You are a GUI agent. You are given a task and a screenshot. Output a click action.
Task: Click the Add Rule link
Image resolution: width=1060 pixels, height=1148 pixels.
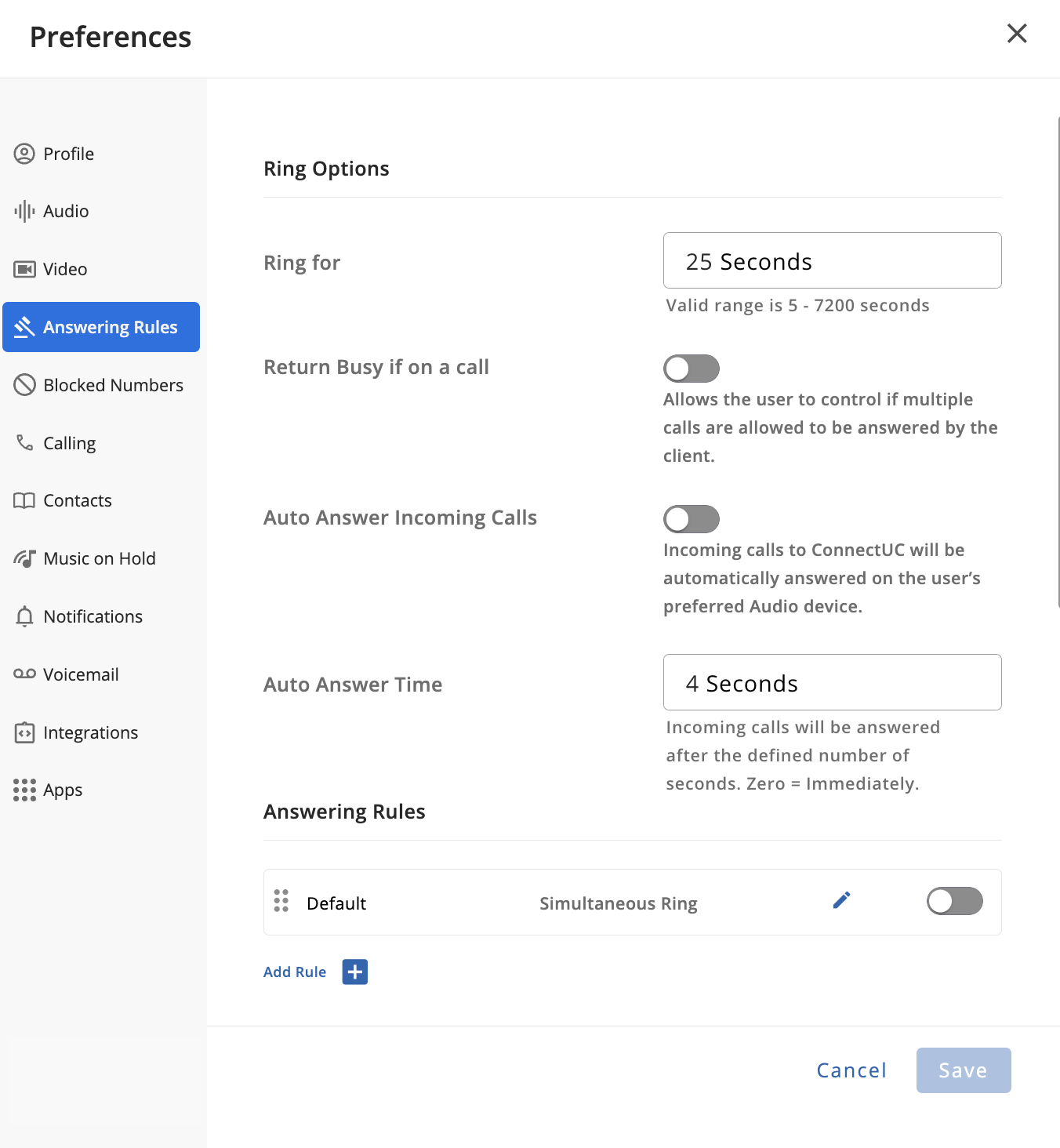pos(295,972)
